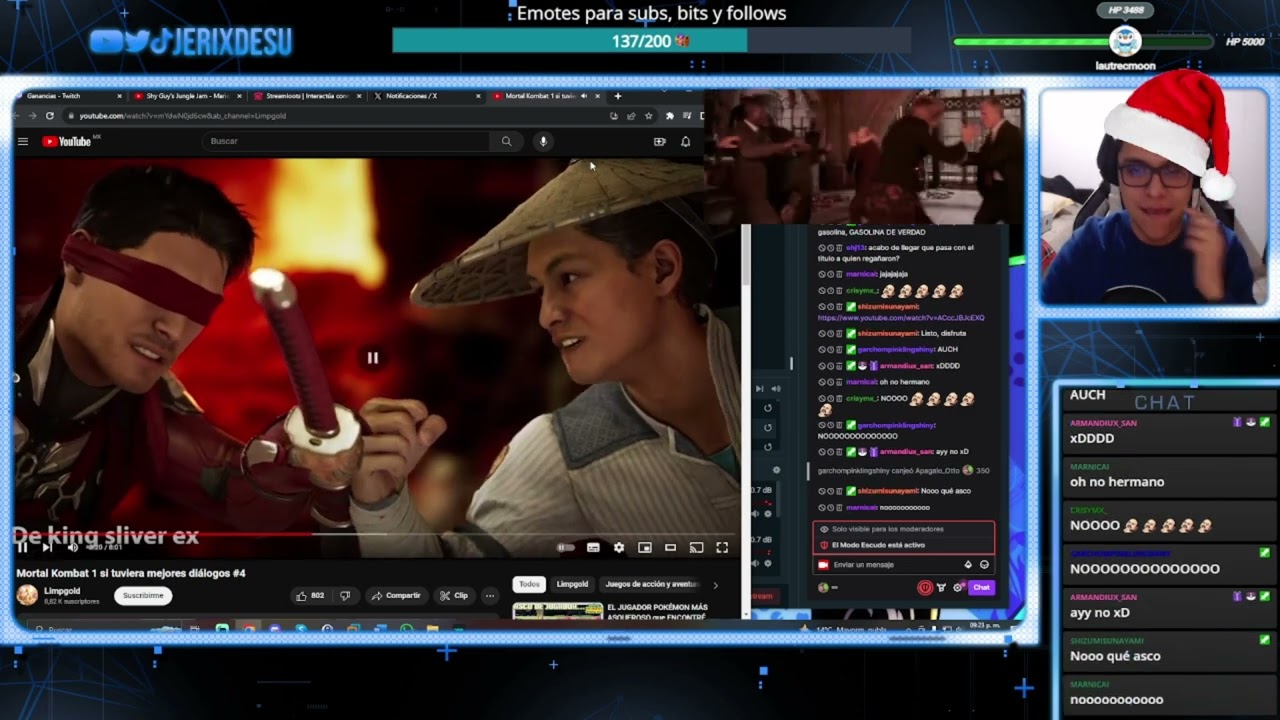Open the YouTube hamburger guide menu

click(x=23, y=141)
